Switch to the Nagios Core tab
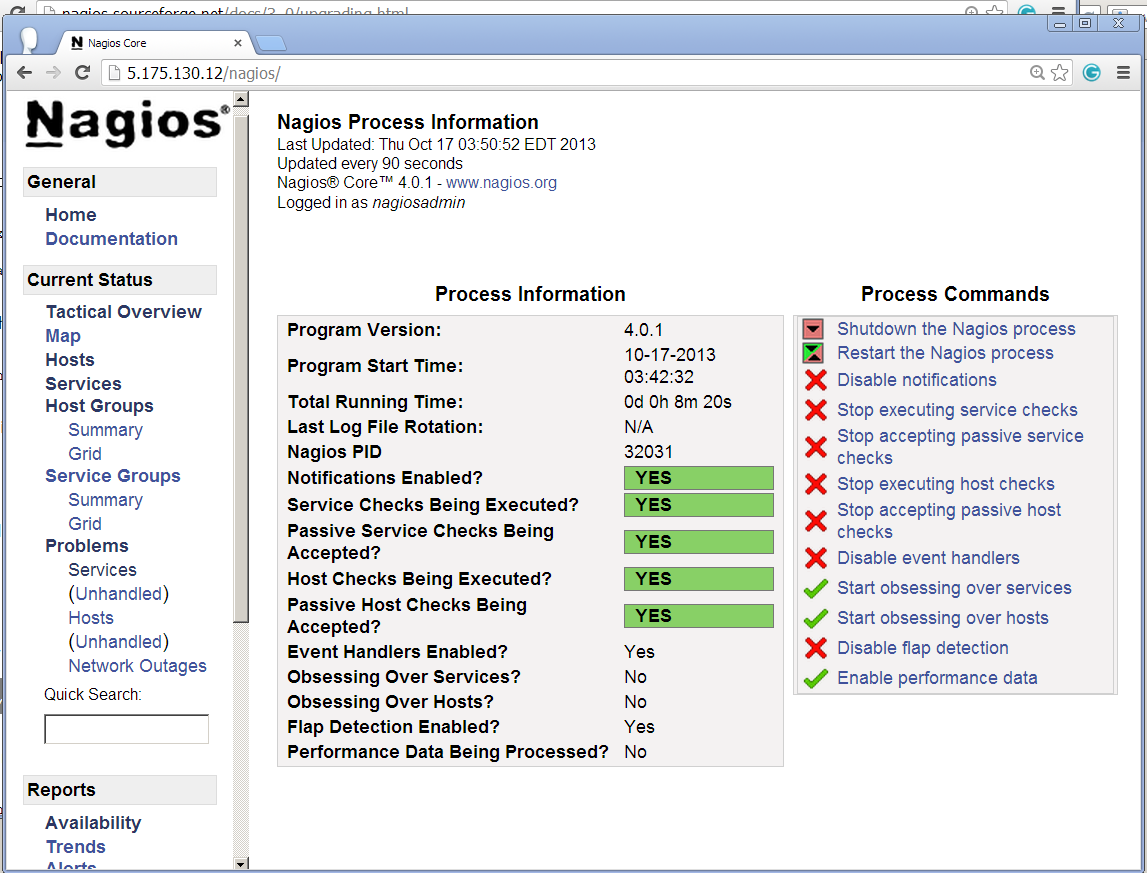 [150, 43]
